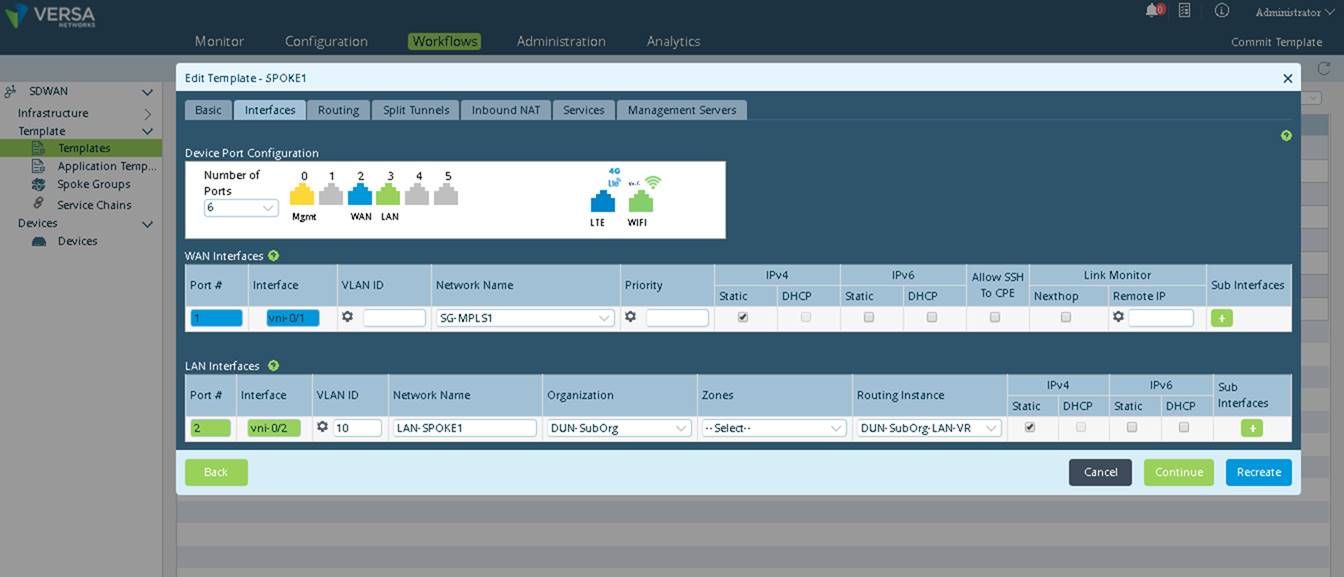Select the unassigned port 4 icon
Viewport: 1344px width, 577px height.
tap(417, 194)
